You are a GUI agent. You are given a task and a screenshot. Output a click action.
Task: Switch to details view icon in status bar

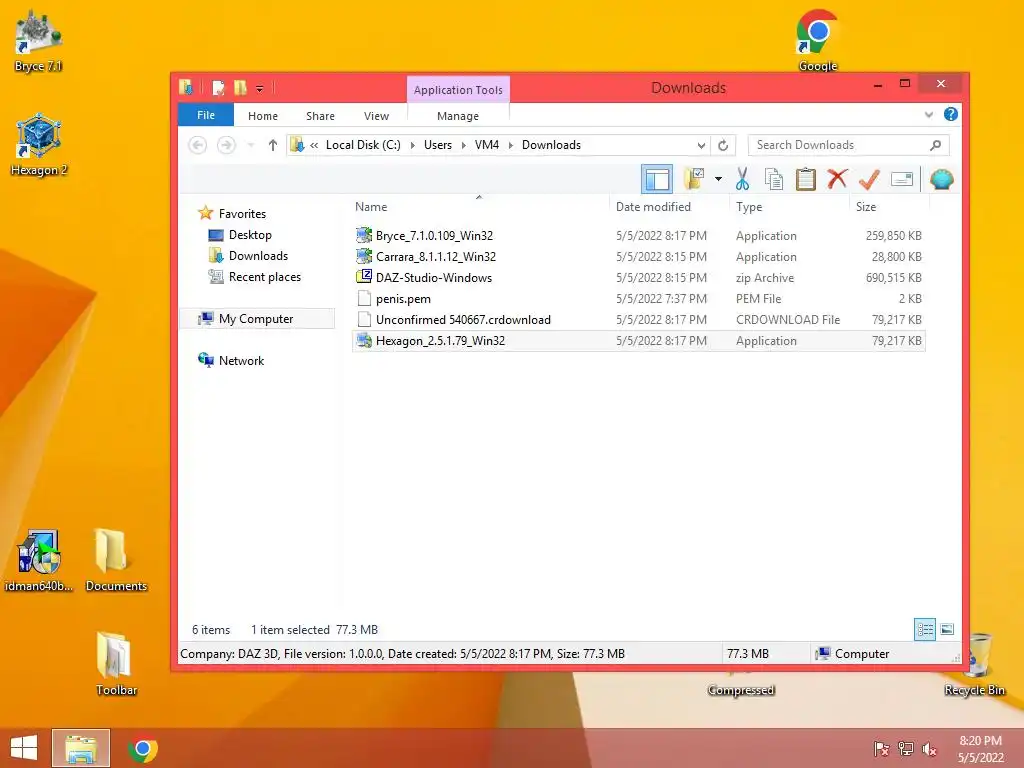(x=925, y=630)
